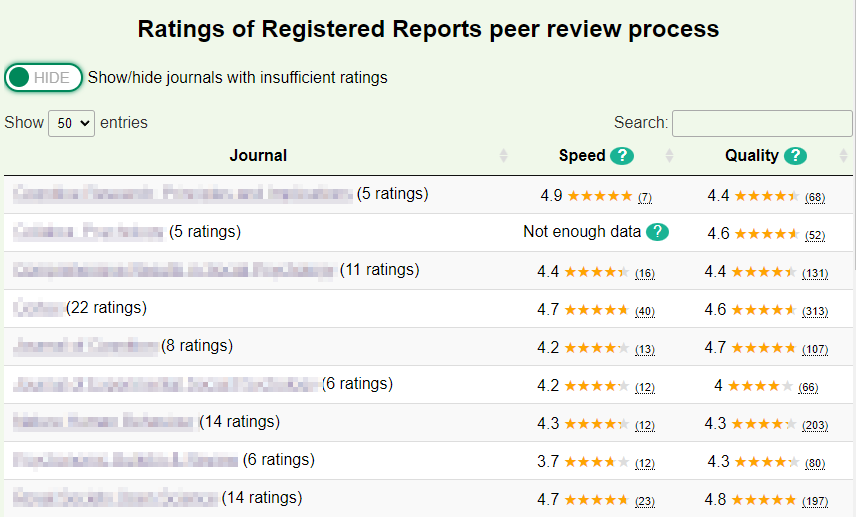Click quality count (80)
Image resolution: width=856 pixels, height=517 pixels.
coord(815,463)
